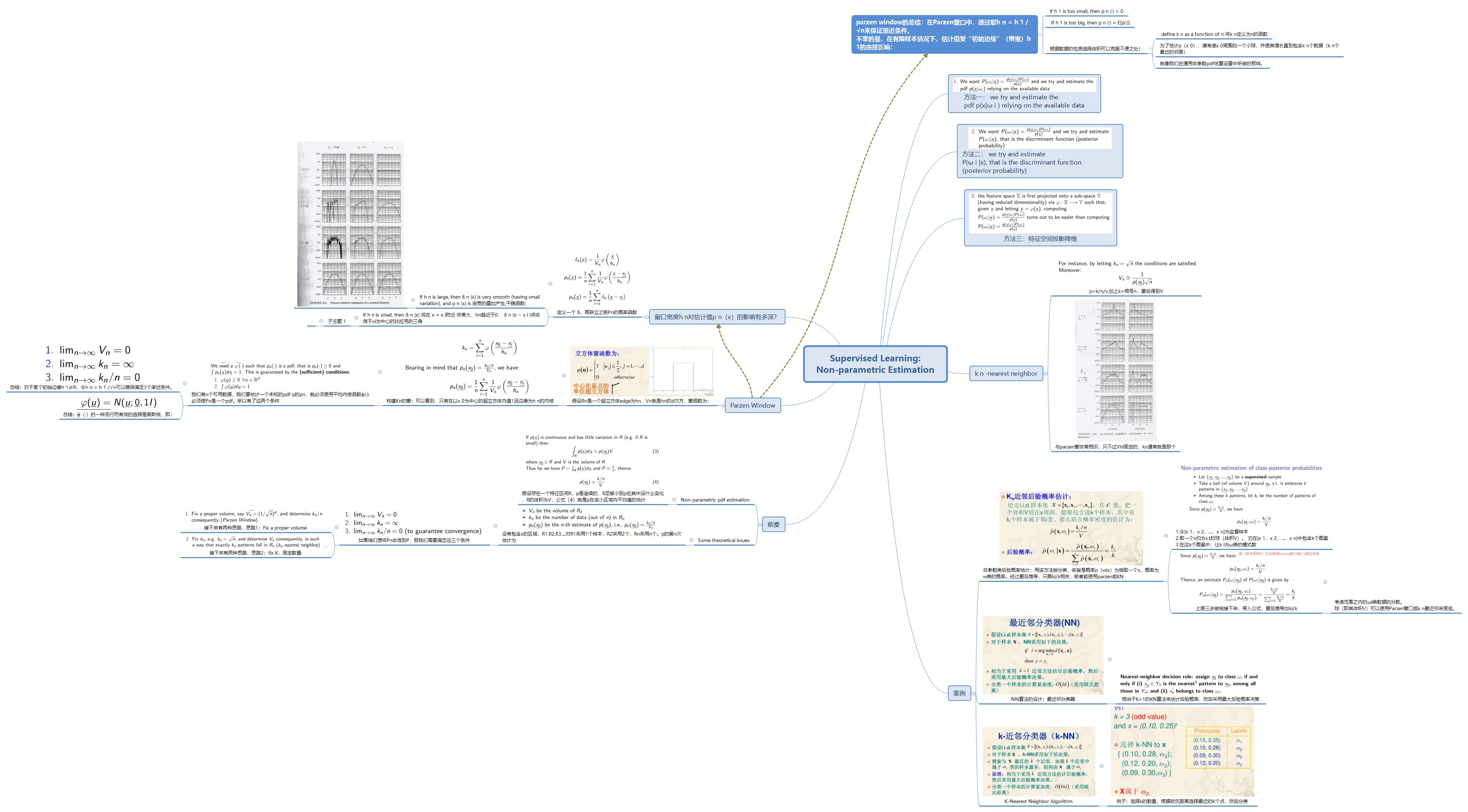Open the 立方体窗函数 slide image
The image size is (1468, 812).
pos(642,371)
